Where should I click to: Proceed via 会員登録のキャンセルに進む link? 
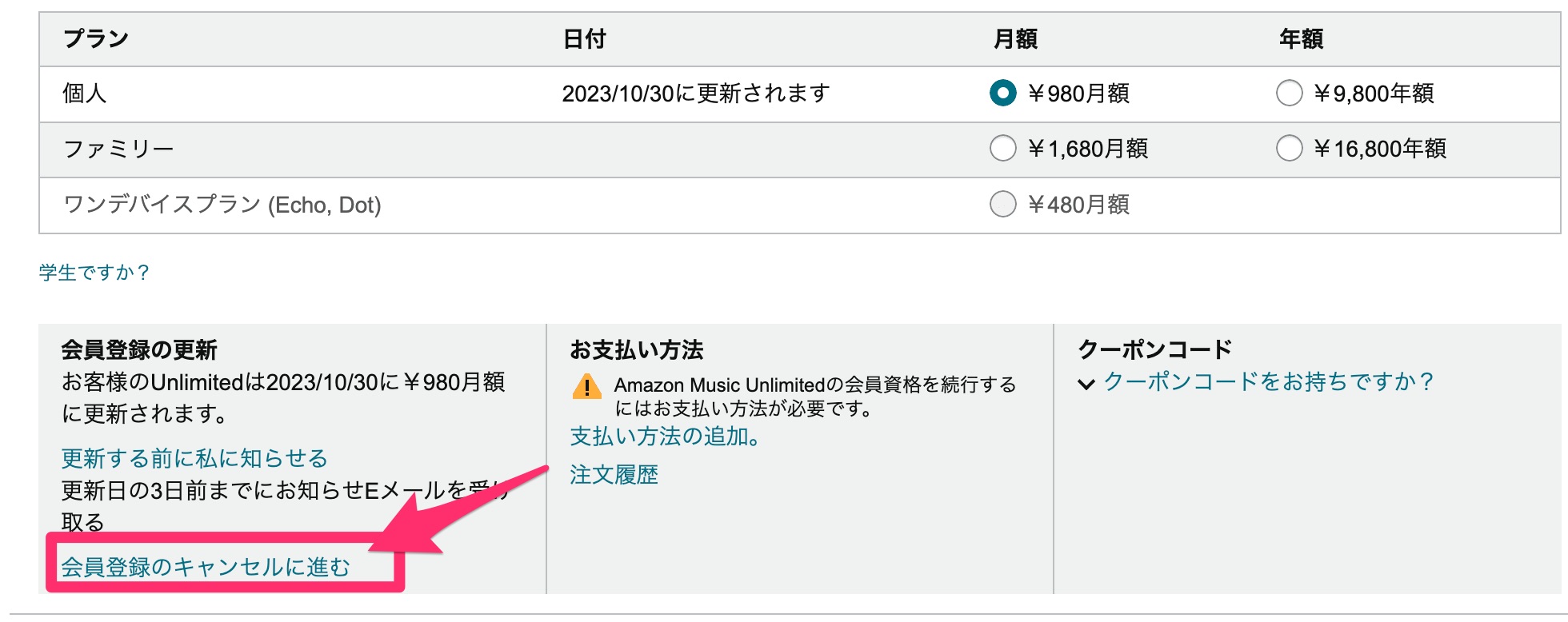coord(206,567)
